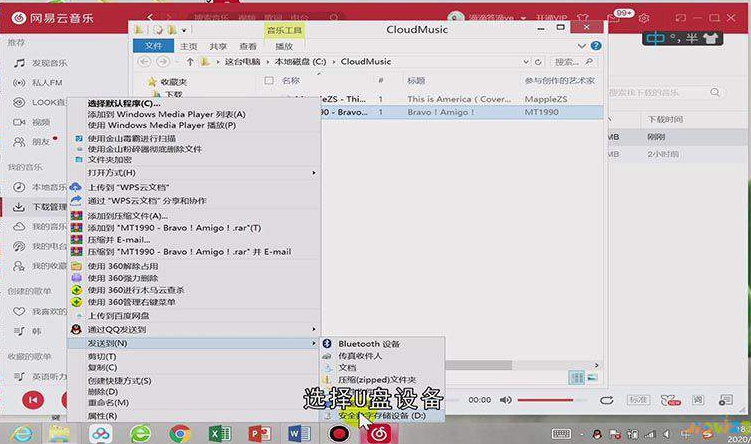This screenshot has height=444, width=751.
Task: Select 添加到 Windows Media Player 列表(A)
Action: tap(166, 114)
